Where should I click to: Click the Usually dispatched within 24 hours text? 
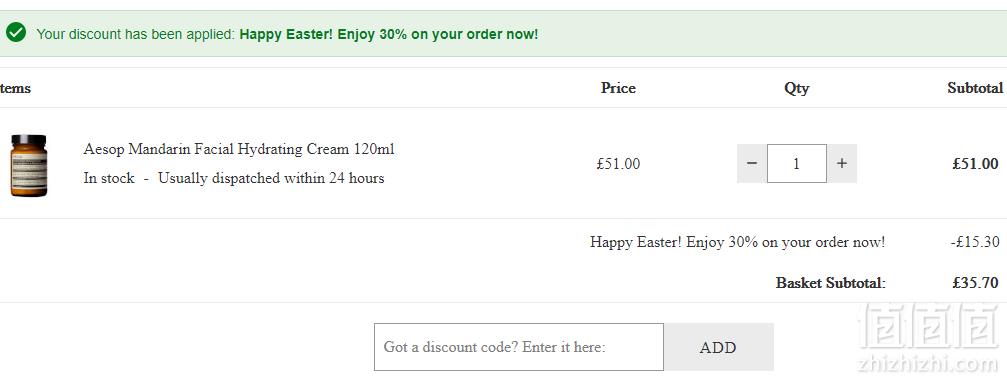pyautogui.click(x=271, y=178)
